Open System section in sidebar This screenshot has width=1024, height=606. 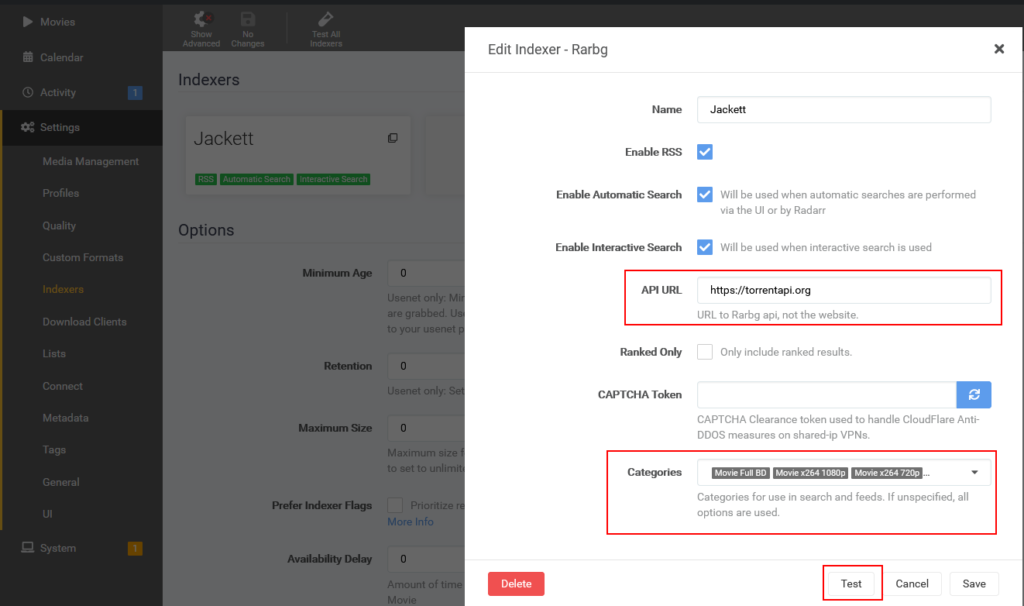click(57, 547)
